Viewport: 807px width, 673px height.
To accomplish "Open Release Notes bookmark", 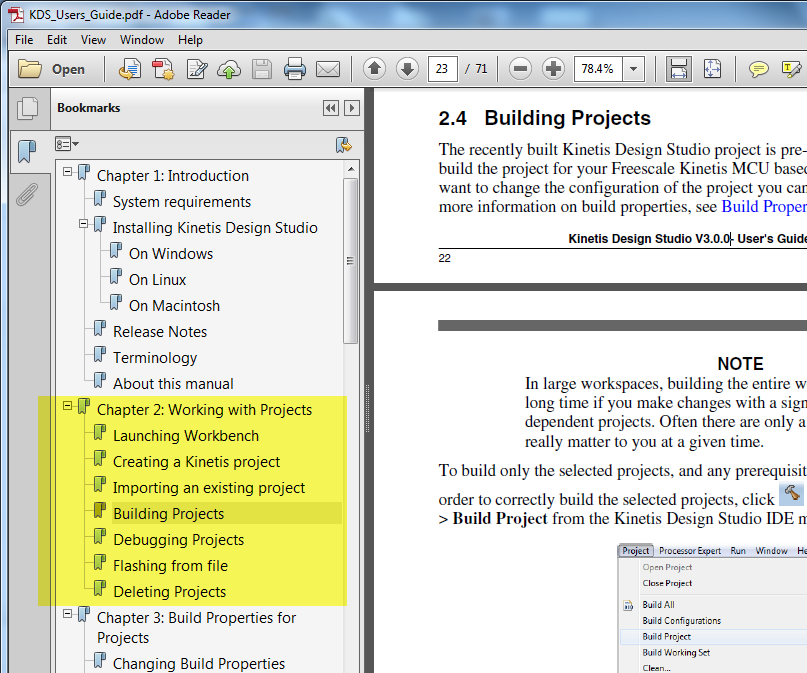I will pyautogui.click(x=160, y=331).
